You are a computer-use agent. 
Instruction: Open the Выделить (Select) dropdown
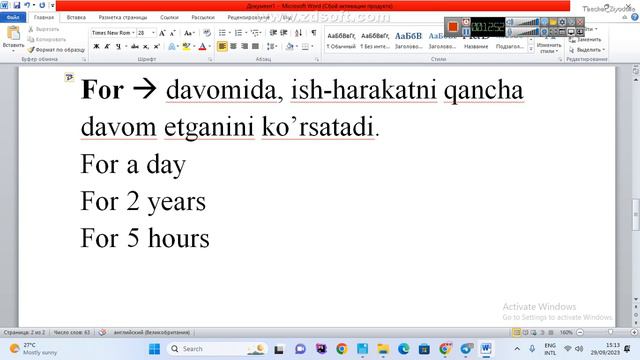click(x=587, y=50)
